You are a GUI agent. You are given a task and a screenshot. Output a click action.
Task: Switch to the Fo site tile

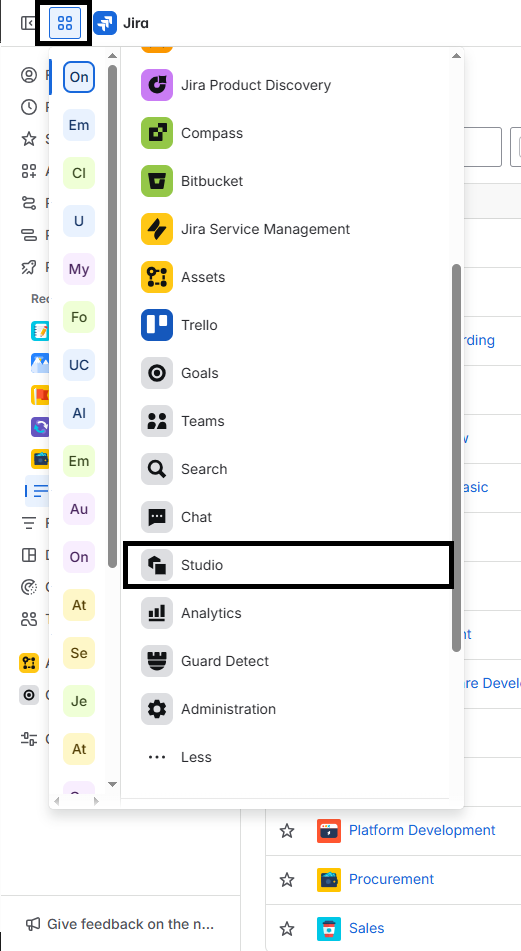pos(79,317)
